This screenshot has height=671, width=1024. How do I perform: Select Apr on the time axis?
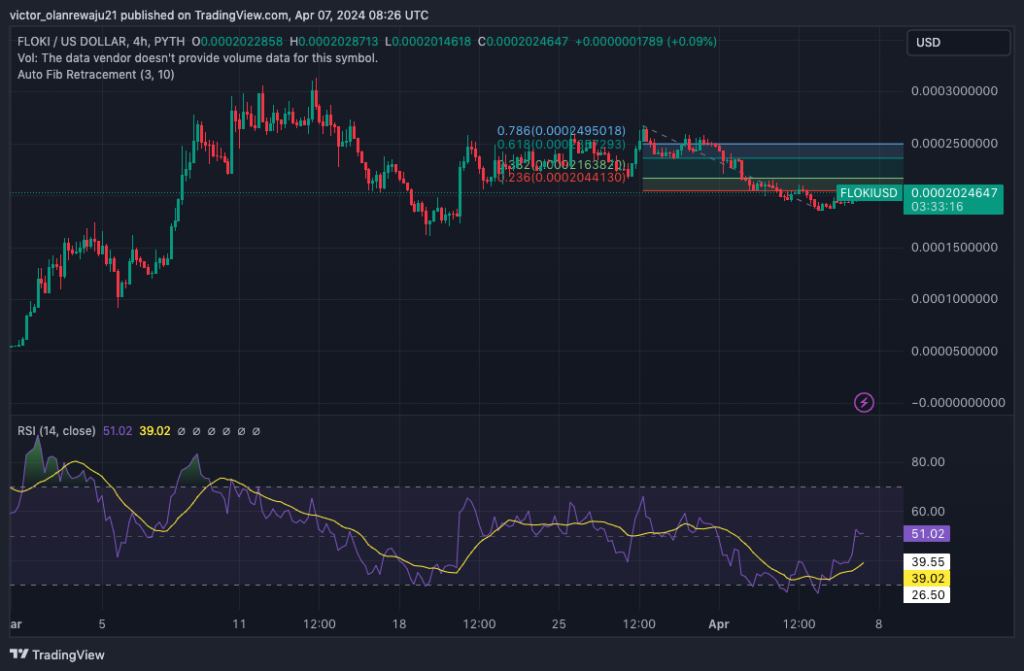[x=718, y=623]
